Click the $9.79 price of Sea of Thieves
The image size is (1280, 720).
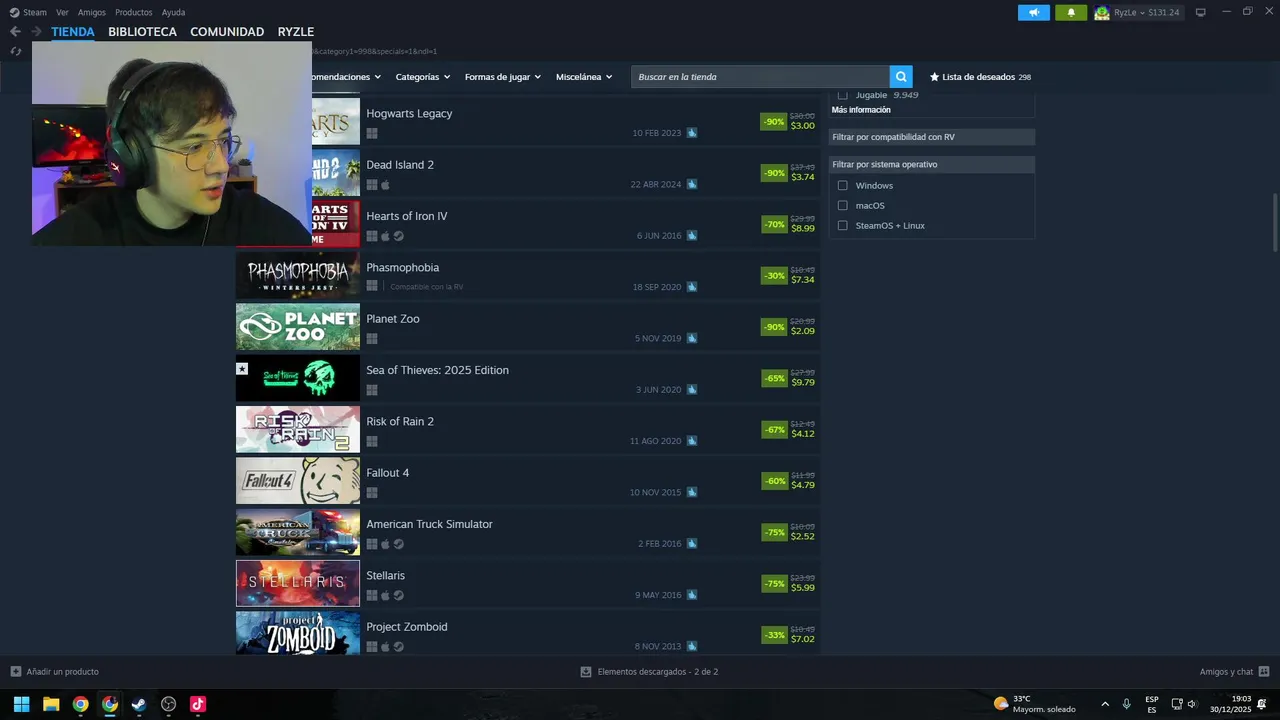[803, 382]
